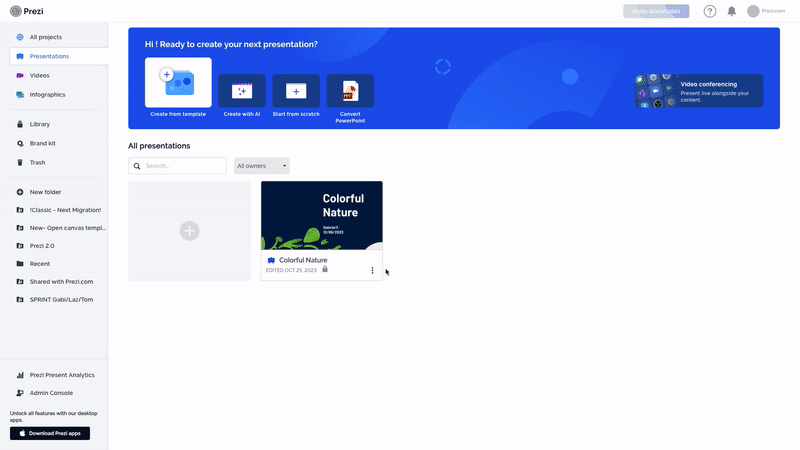Click the Create with AI icon
This screenshot has width=800, height=450.
(242, 91)
